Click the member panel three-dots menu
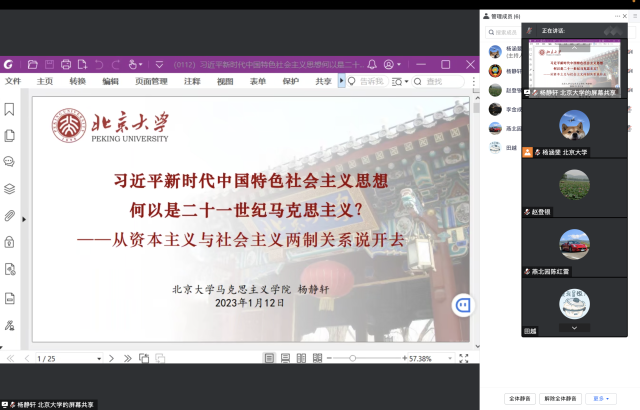640x410 pixels. click(x=617, y=16)
